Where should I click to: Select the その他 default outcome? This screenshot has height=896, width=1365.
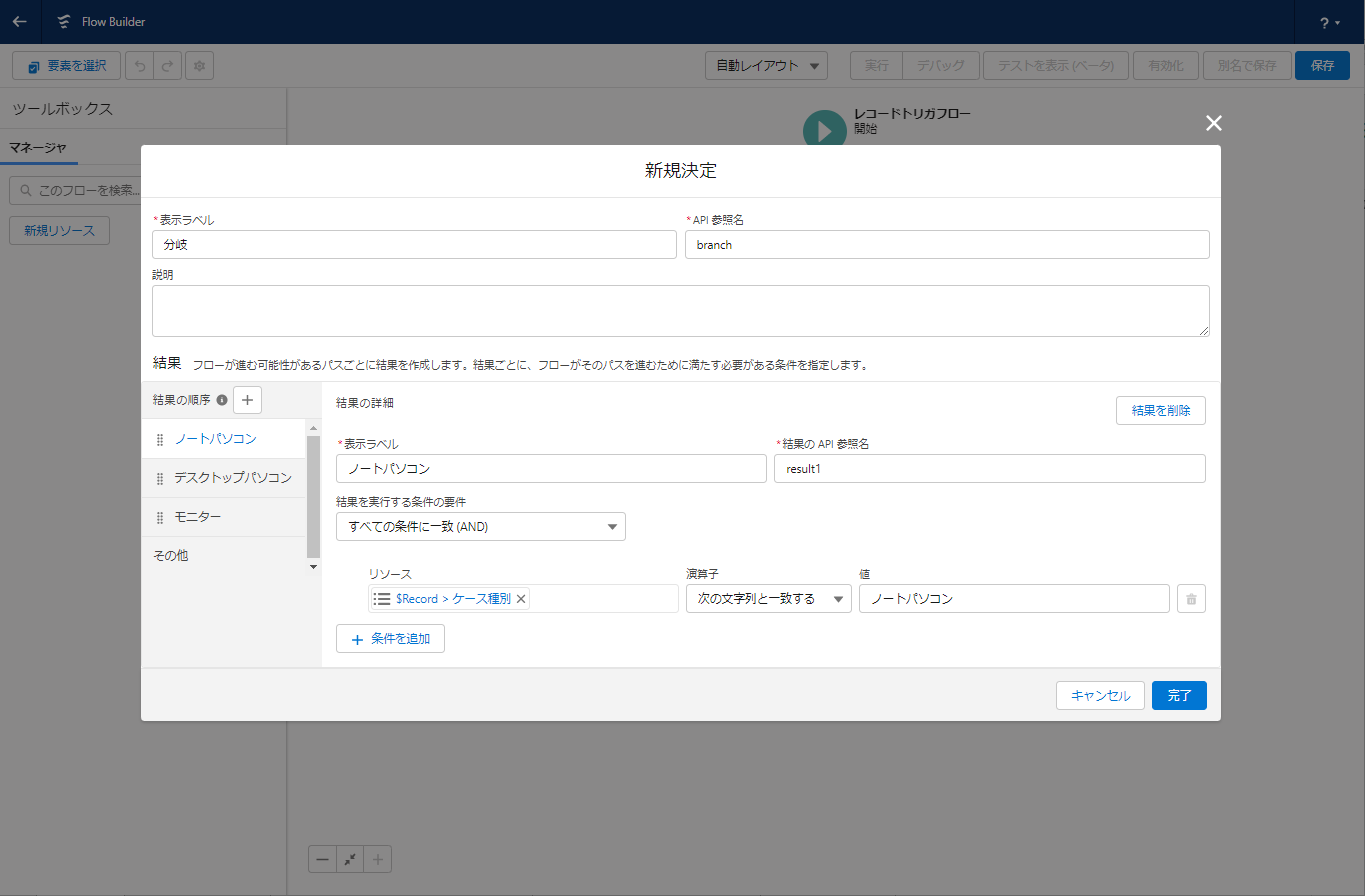click(x=171, y=555)
